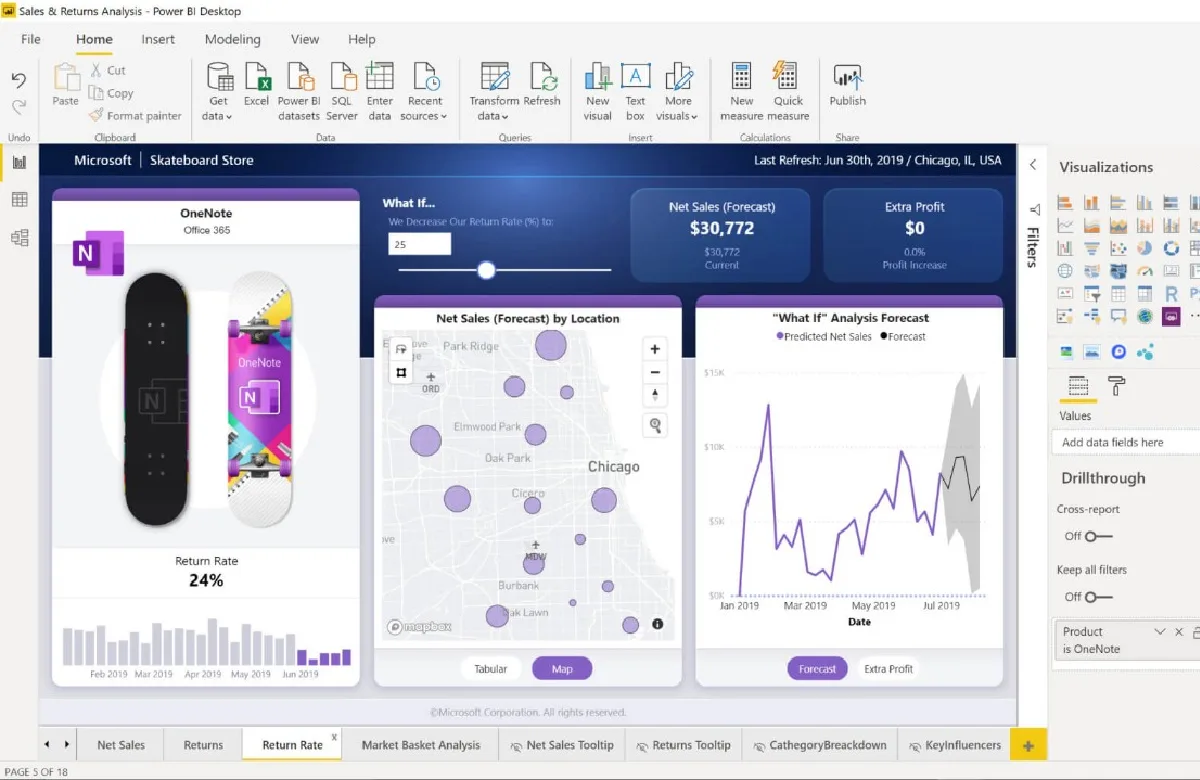Remove the Product drillthrough filter
1200x780 pixels.
[1179, 632]
